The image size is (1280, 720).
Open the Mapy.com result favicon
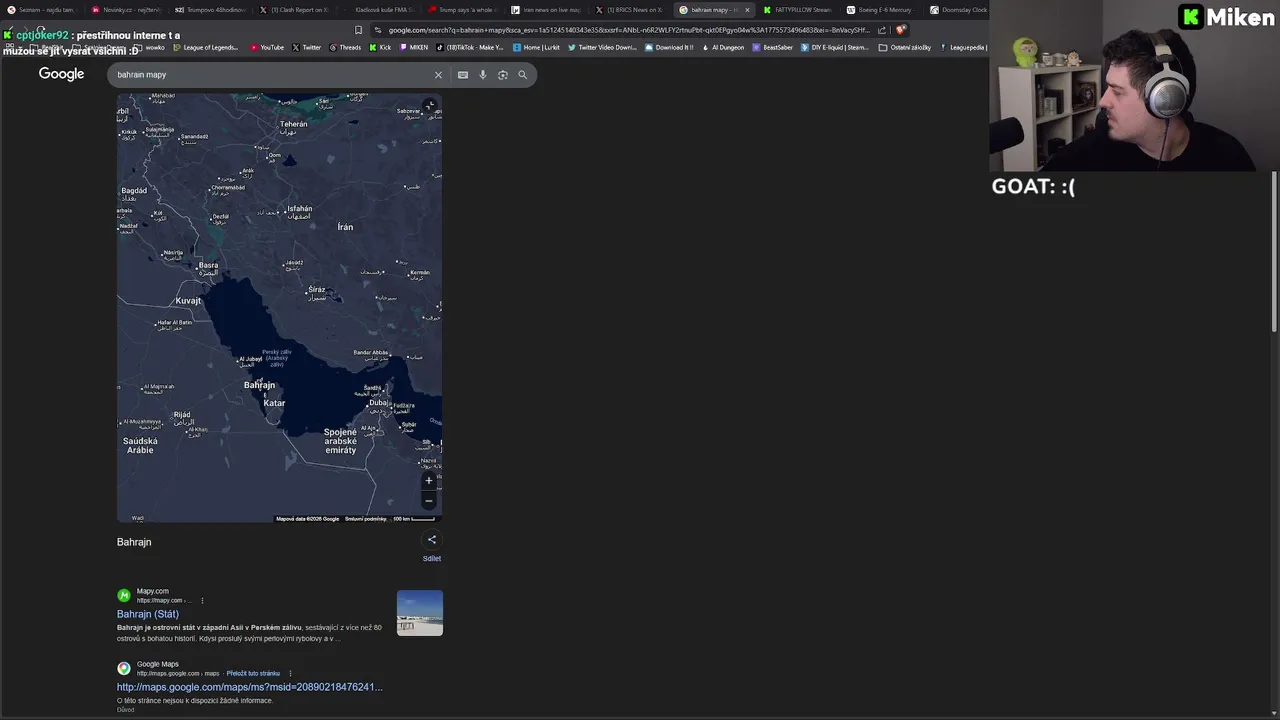[124, 595]
